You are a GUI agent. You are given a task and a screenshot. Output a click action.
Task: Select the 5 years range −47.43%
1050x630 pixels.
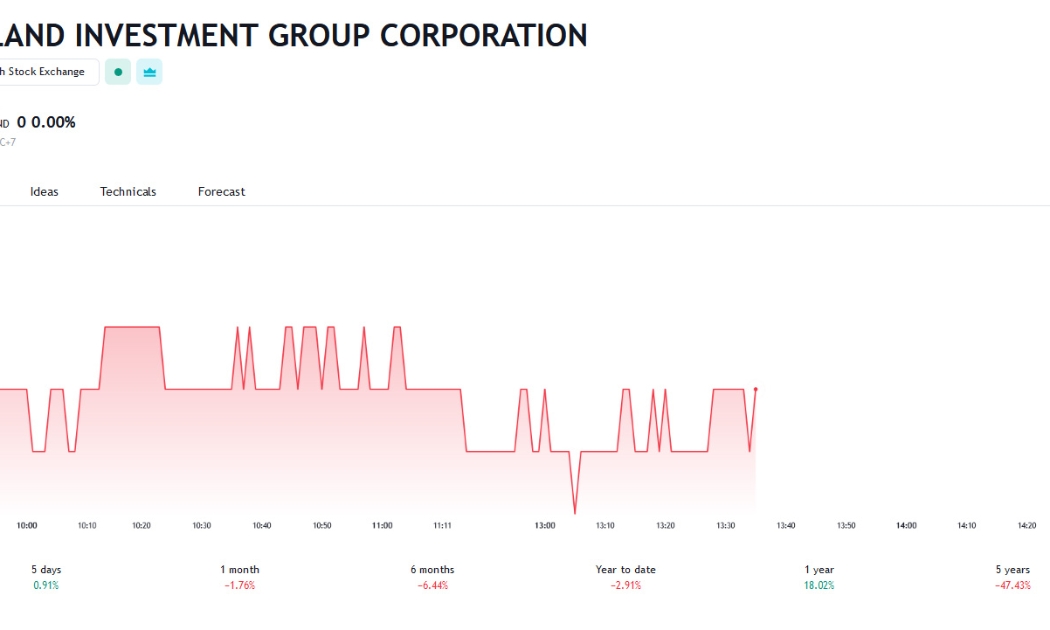(1012, 577)
